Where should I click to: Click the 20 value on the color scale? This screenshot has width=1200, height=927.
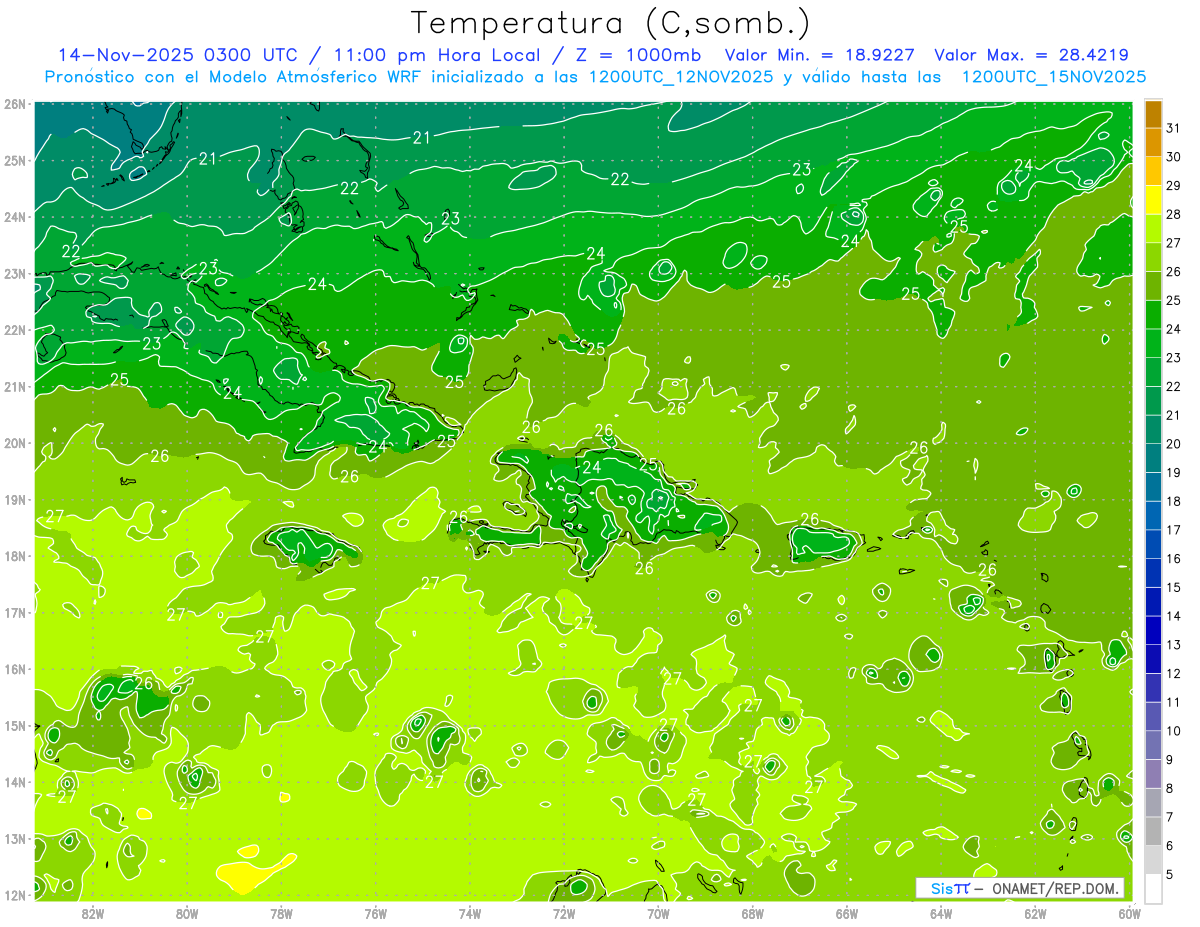tap(1174, 444)
